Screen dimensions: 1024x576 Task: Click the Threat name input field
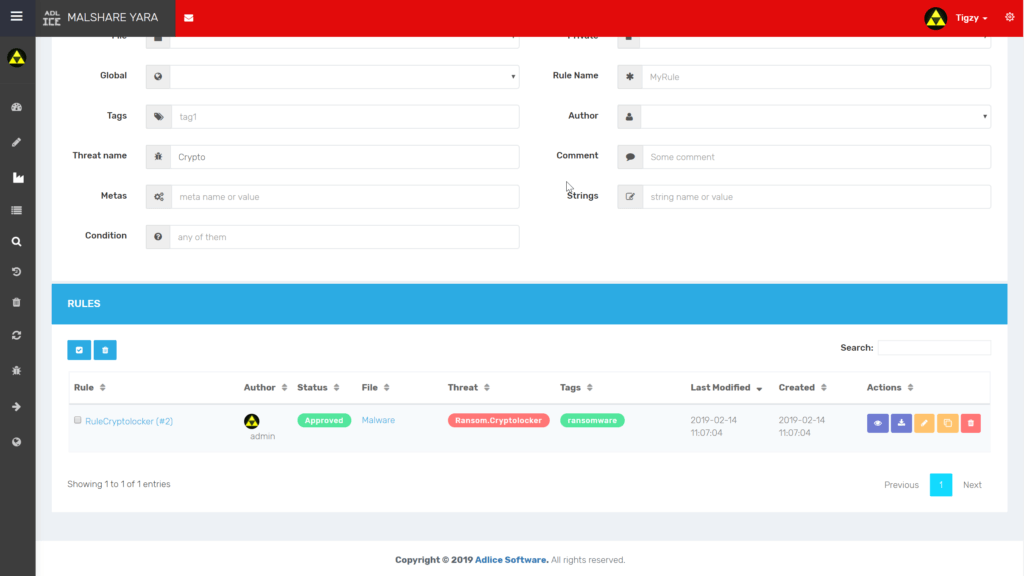pyautogui.click(x=344, y=157)
